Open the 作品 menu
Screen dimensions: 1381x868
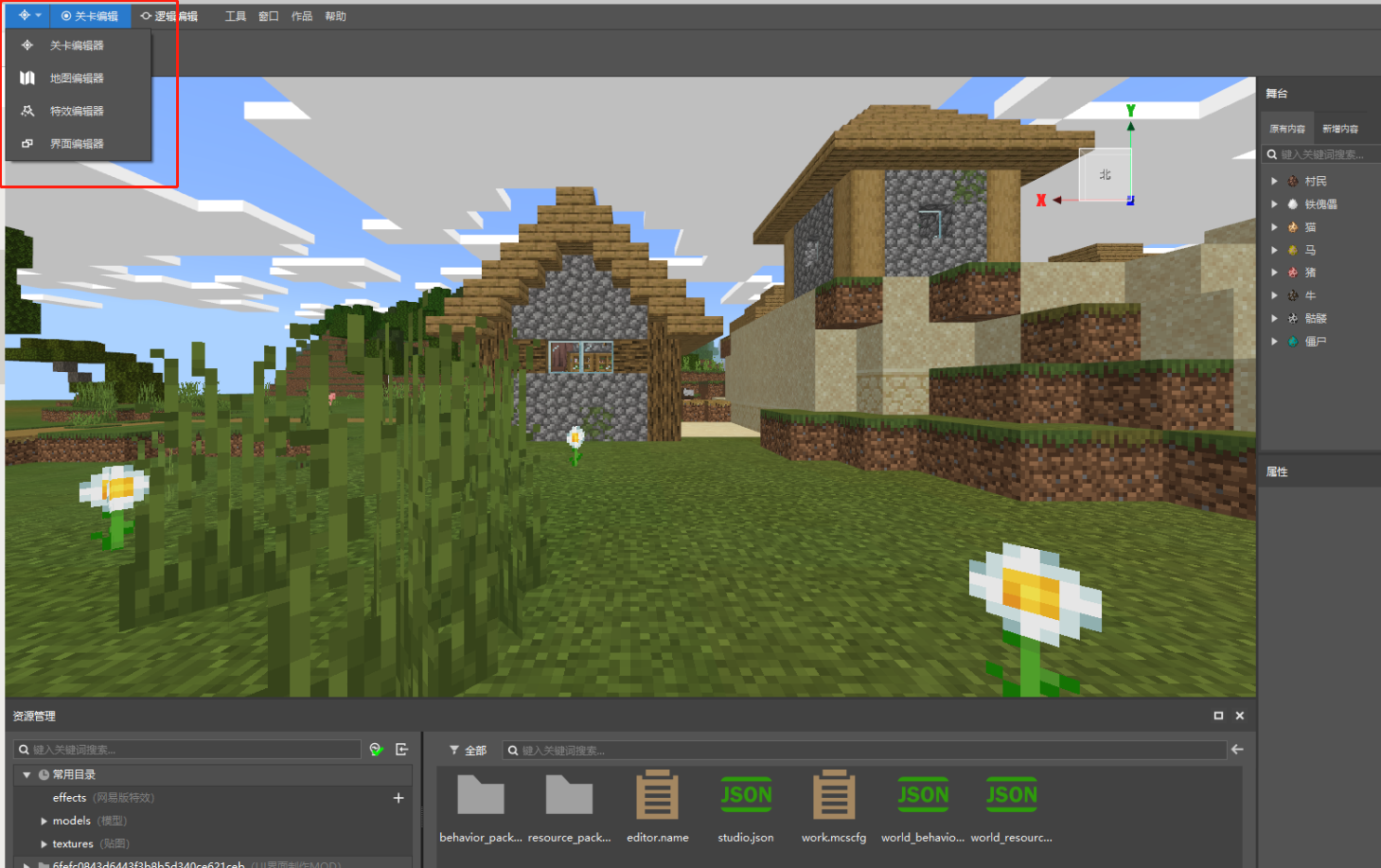click(302, 16)
